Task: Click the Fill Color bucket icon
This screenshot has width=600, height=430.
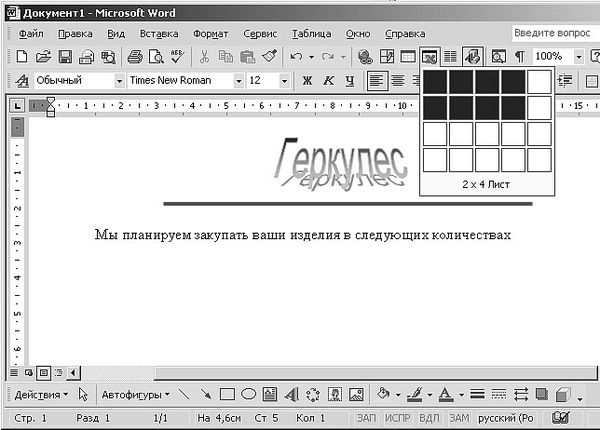Action: 383,394
